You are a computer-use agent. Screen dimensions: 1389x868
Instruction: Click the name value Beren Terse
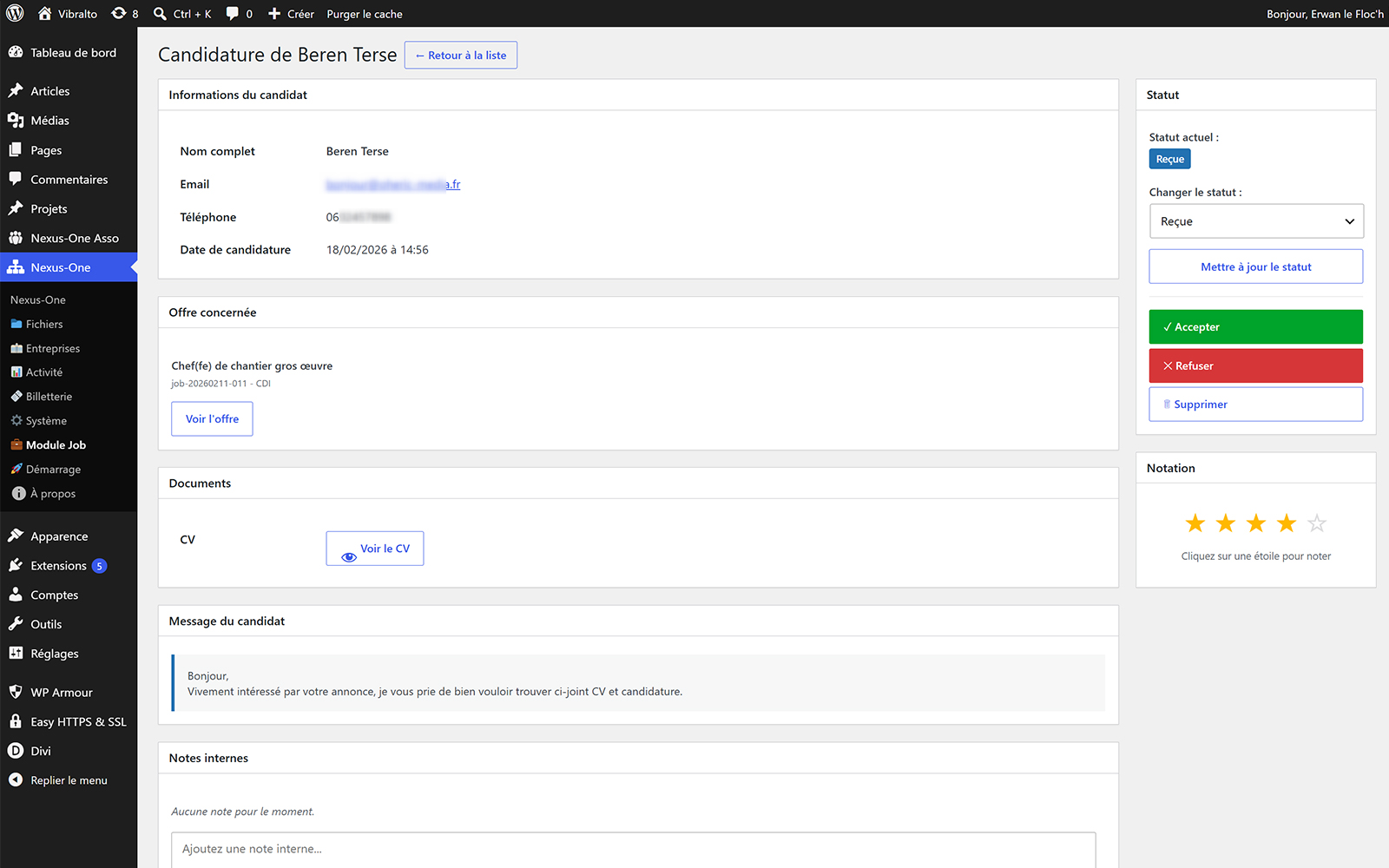click(358, 151)
